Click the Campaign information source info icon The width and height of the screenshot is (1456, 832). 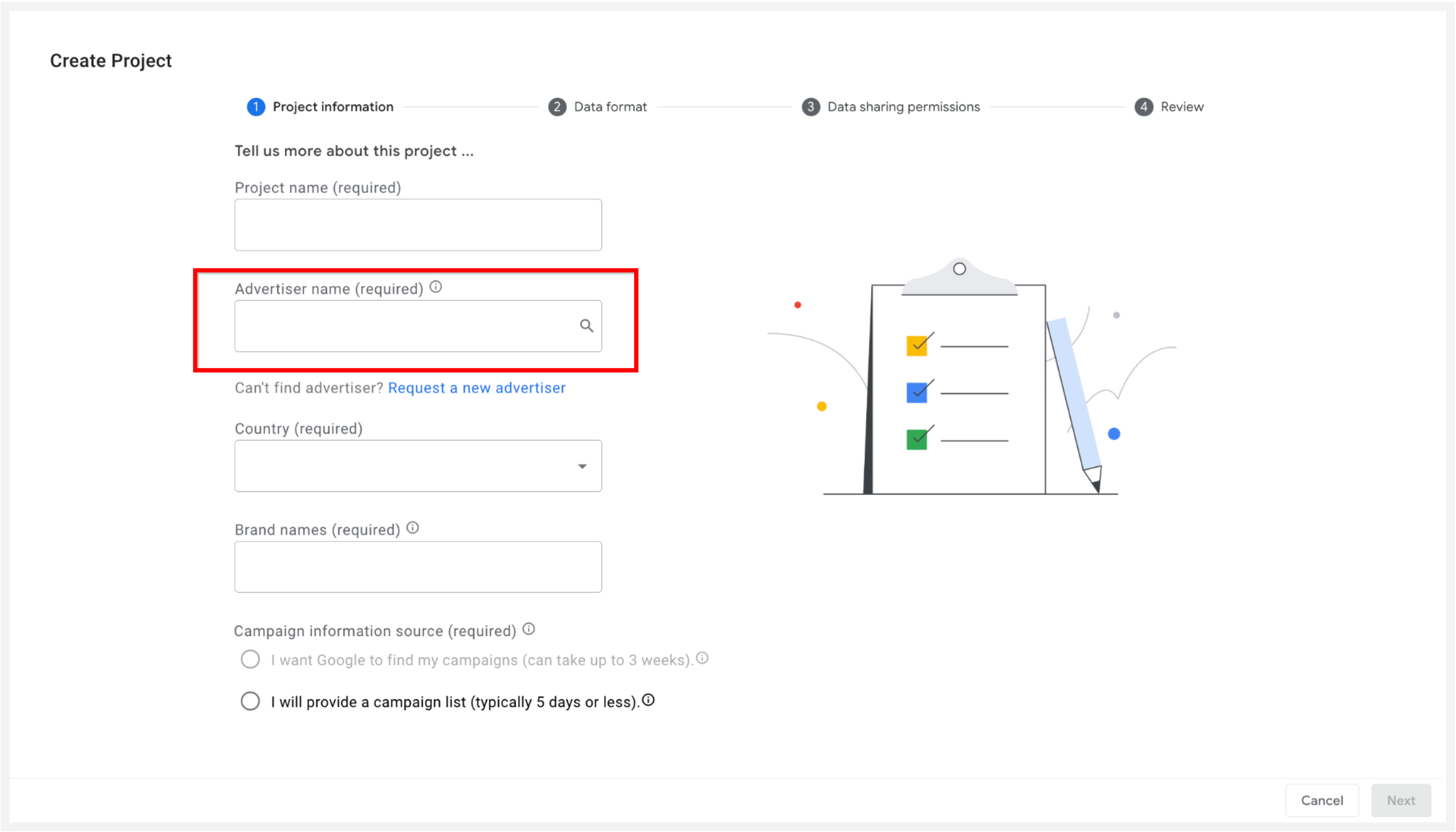pyautogui.click(x=529, y=629)
